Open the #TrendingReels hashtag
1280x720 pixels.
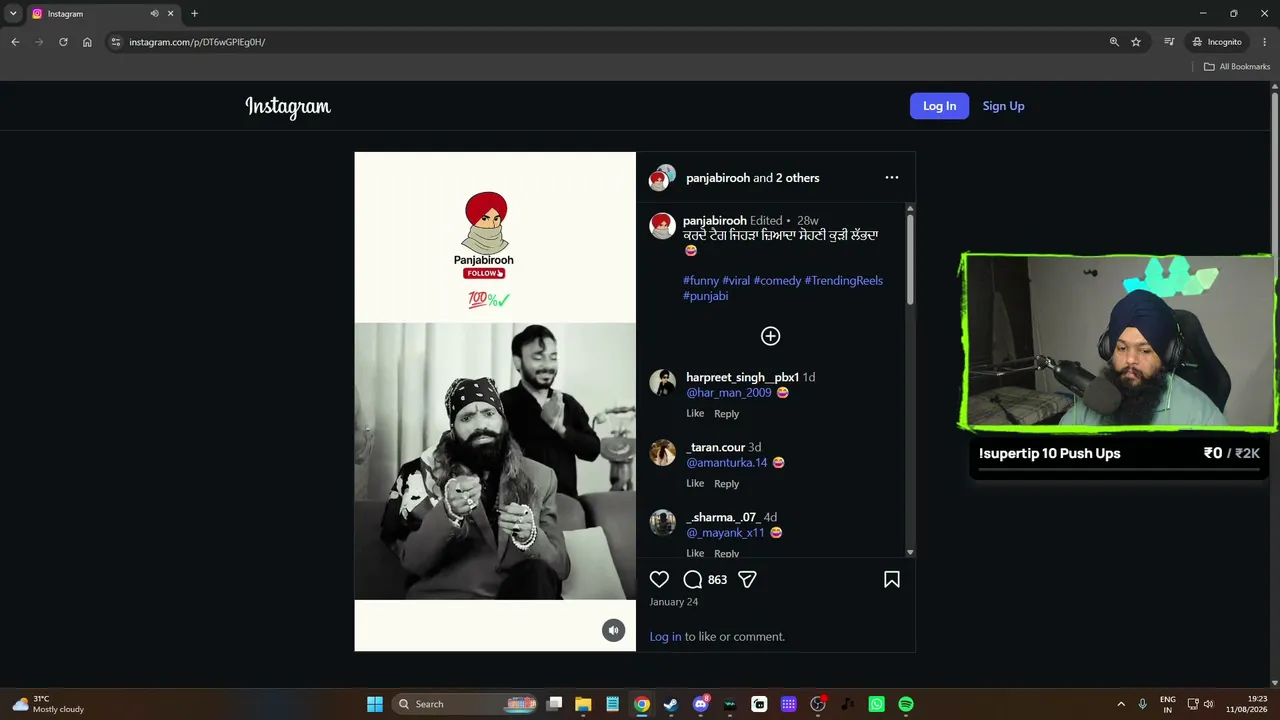pyautogui.click(x=843, y=281)
